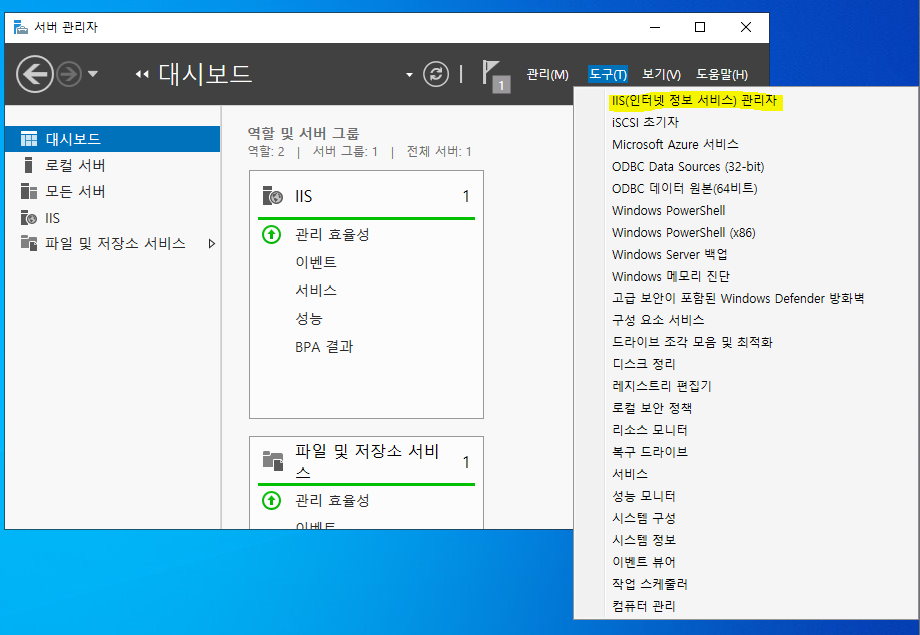Viewport: 920px width, 635px height.
Task: Open 관리 효율성 in 파일 및 저장소 tile
Action: pyautogui.click(x=332, y=501)
